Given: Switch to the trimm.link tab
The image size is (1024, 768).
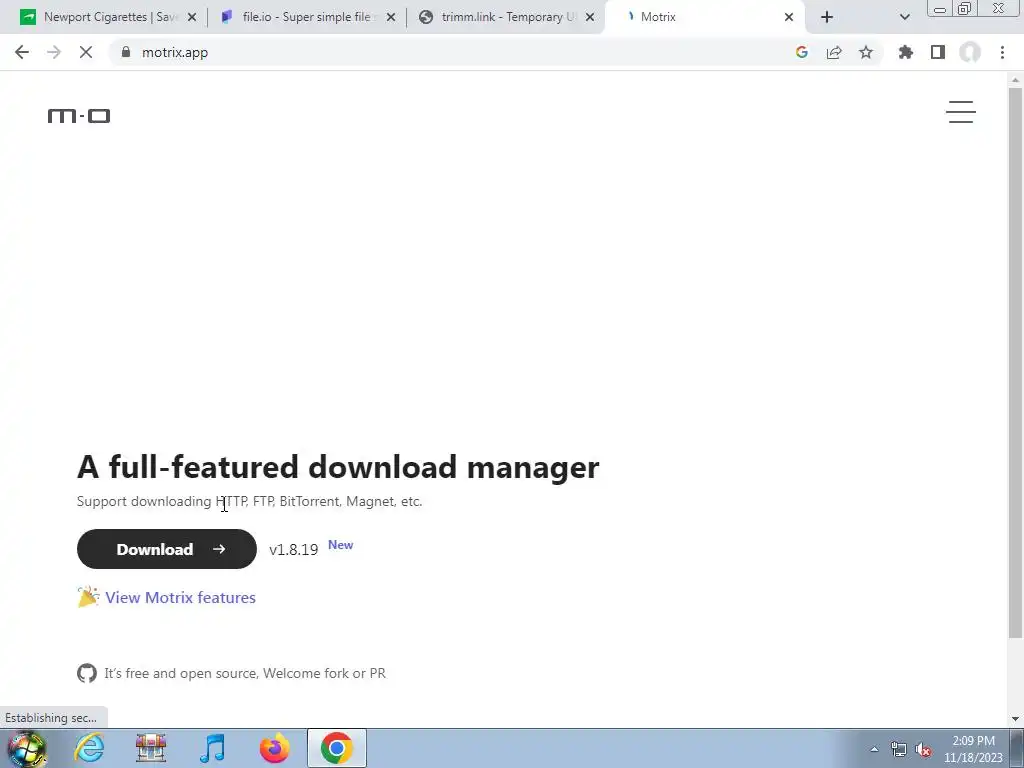Looking at the screenshot, I should coord(504,17).
